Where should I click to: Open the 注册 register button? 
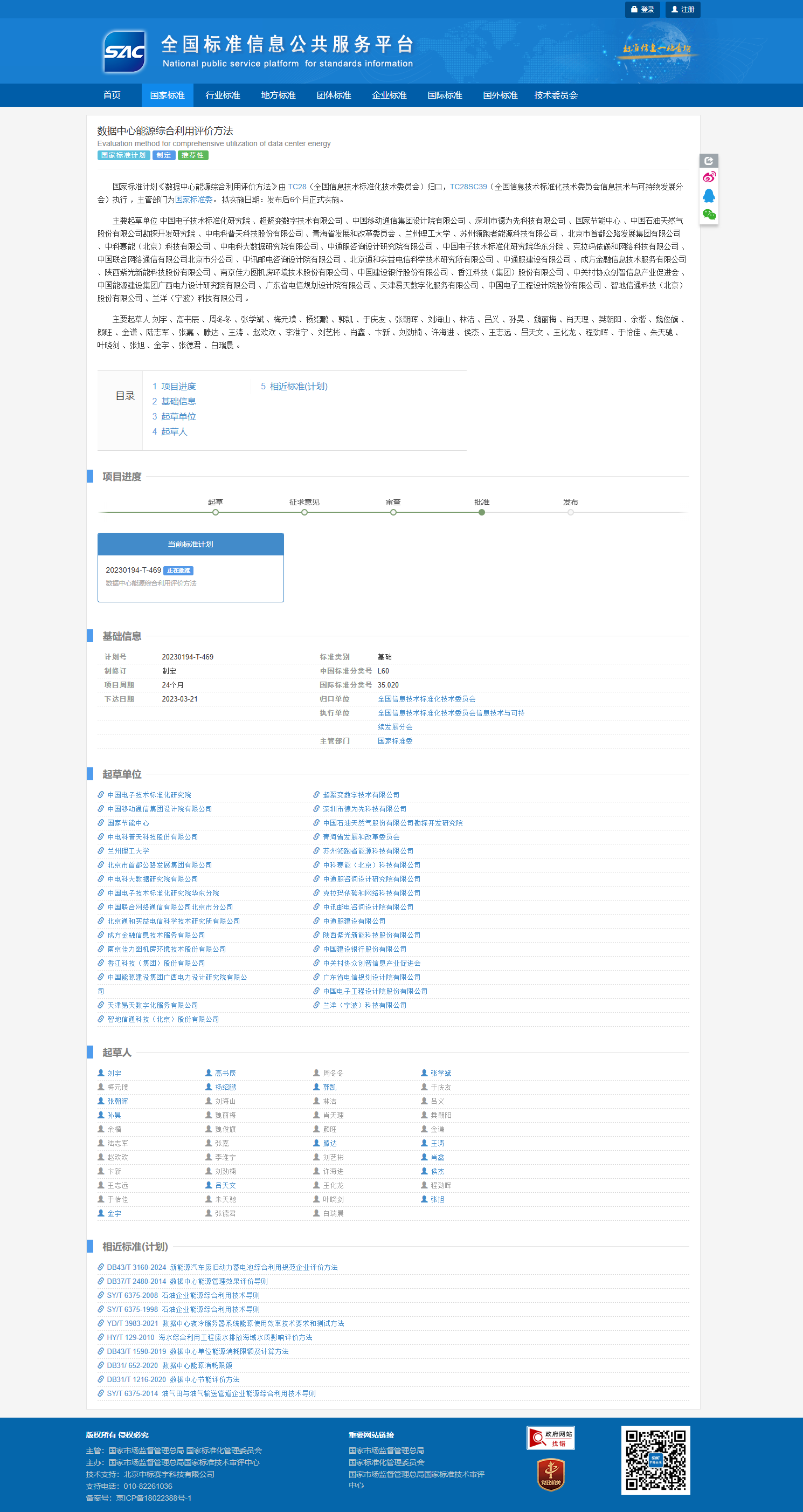point(683,9)
